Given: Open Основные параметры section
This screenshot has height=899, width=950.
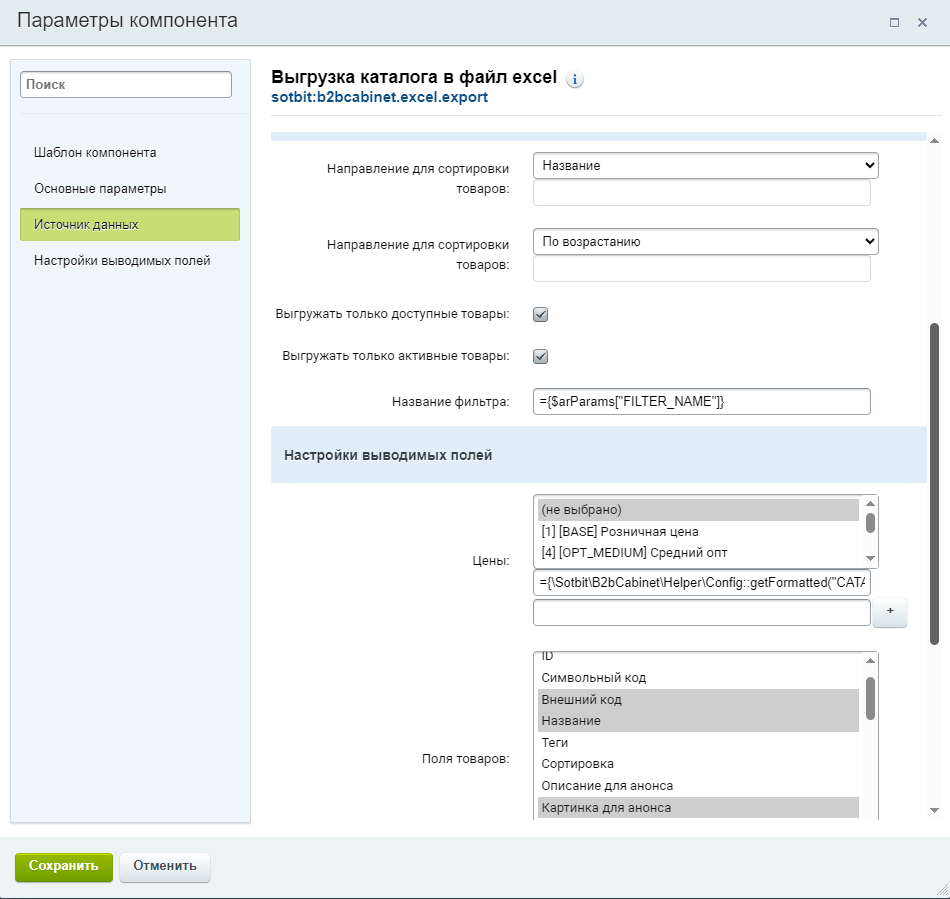Looking at the screenshot, I should pos(100,188).
